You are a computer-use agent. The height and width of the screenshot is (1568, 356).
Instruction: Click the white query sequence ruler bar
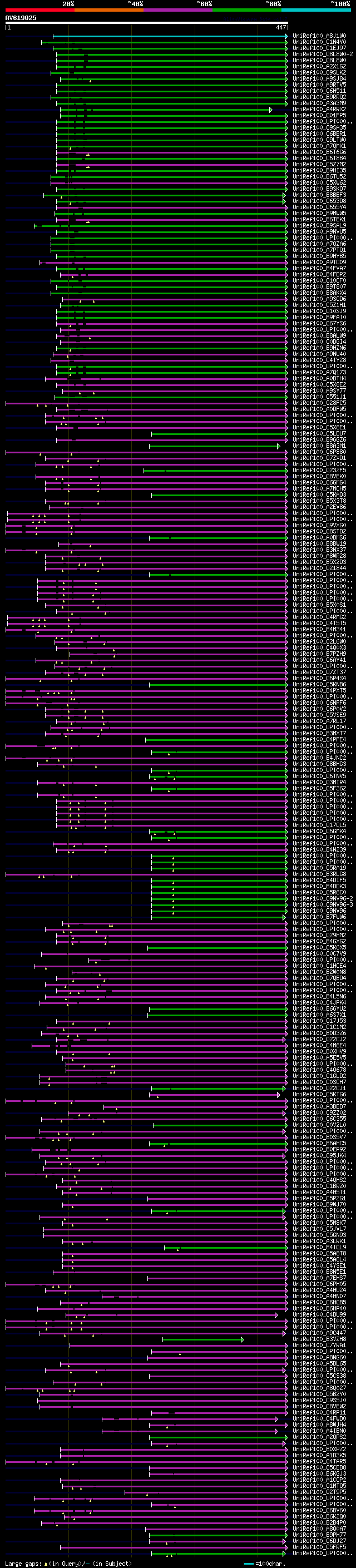[x=147, y=23]
